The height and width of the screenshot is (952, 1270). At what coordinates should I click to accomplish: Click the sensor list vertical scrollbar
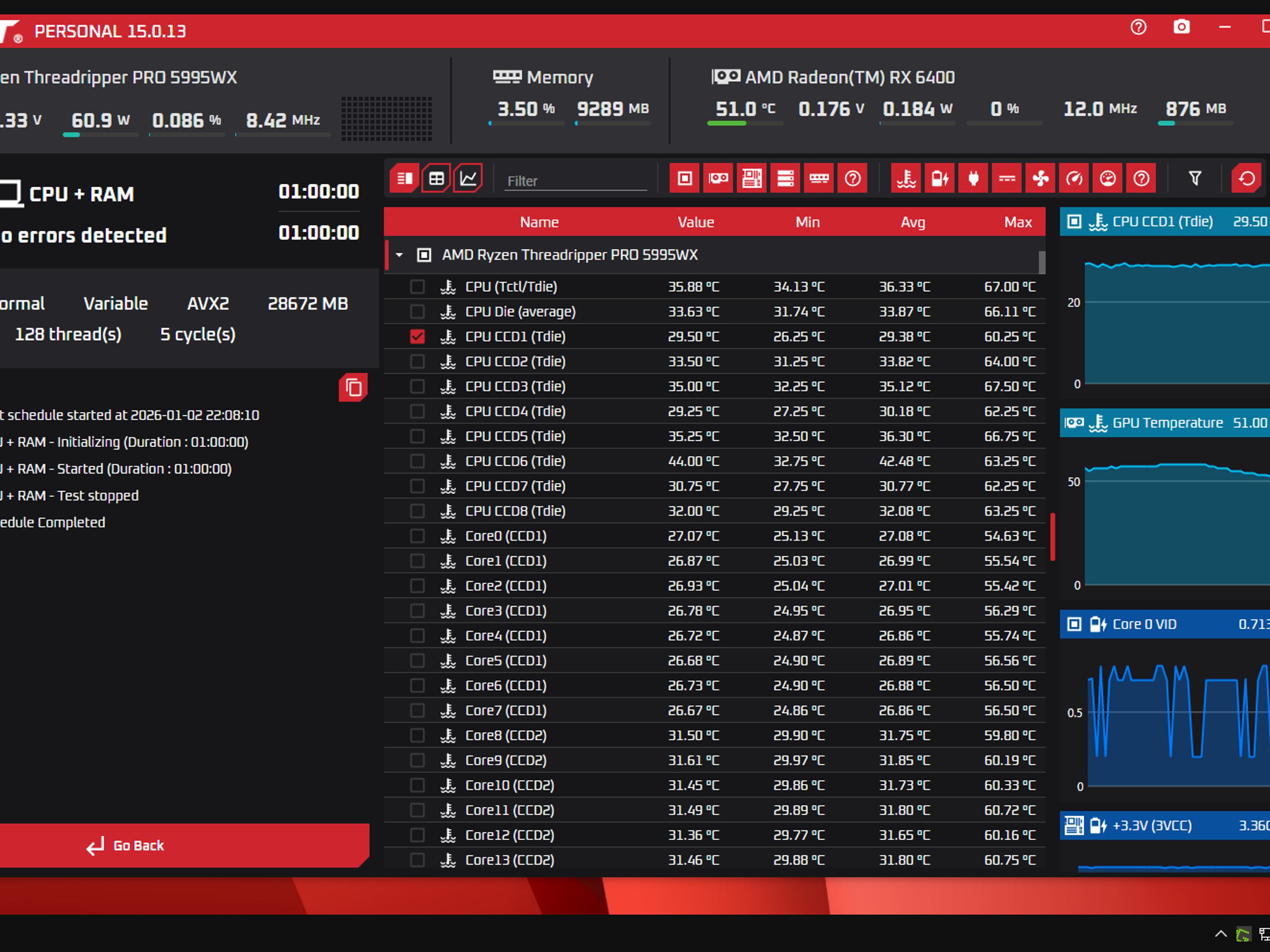tap(1042, 262)
